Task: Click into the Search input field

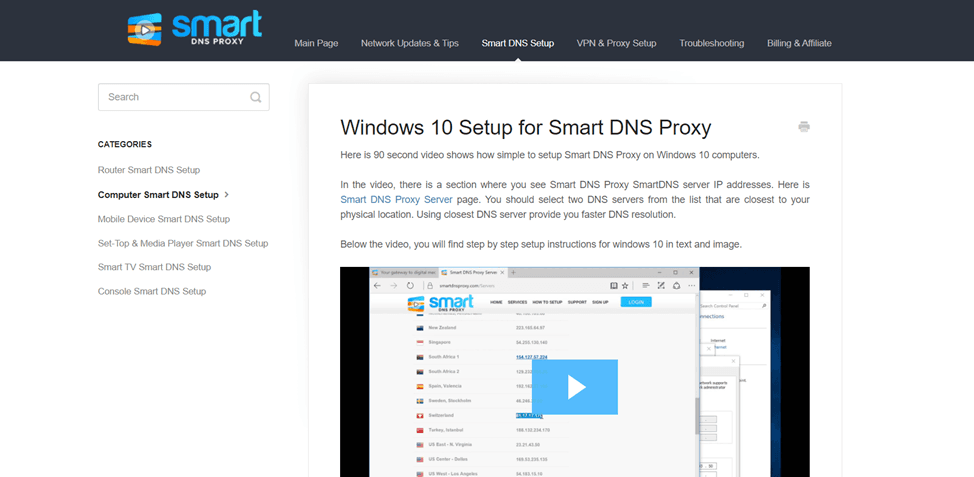Action: 184,97
